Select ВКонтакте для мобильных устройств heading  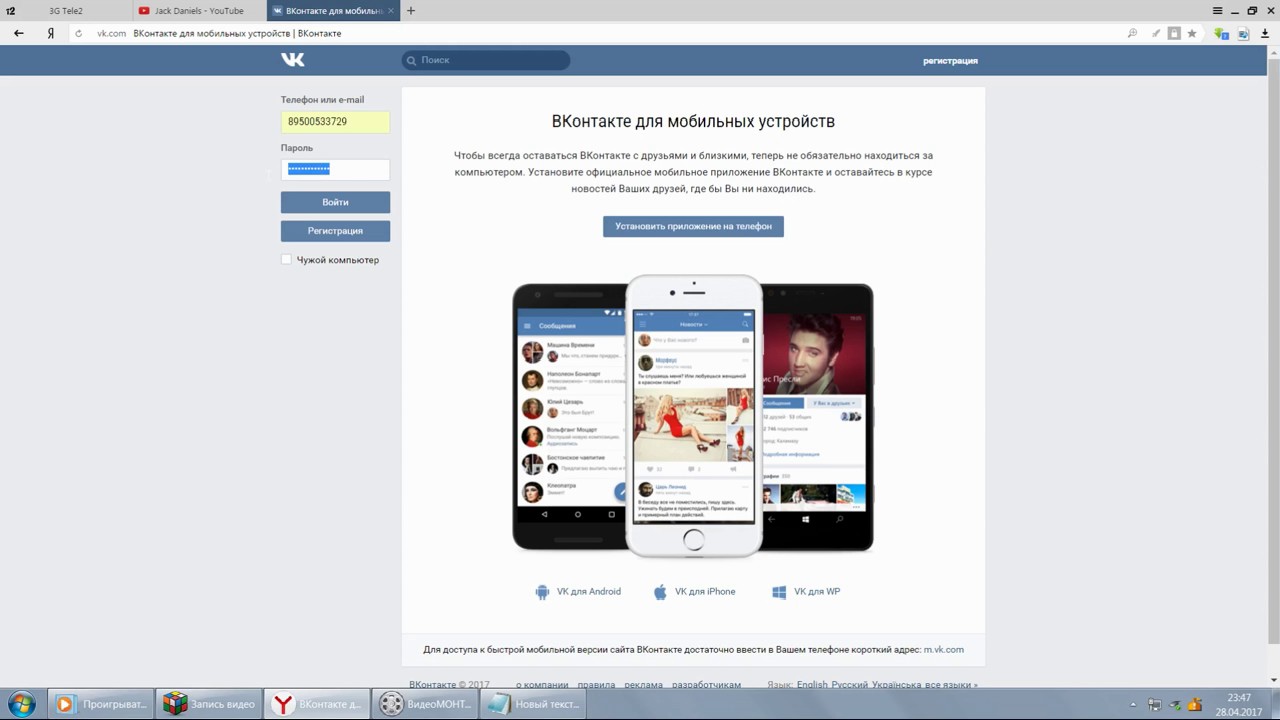(x=693, y=121)
